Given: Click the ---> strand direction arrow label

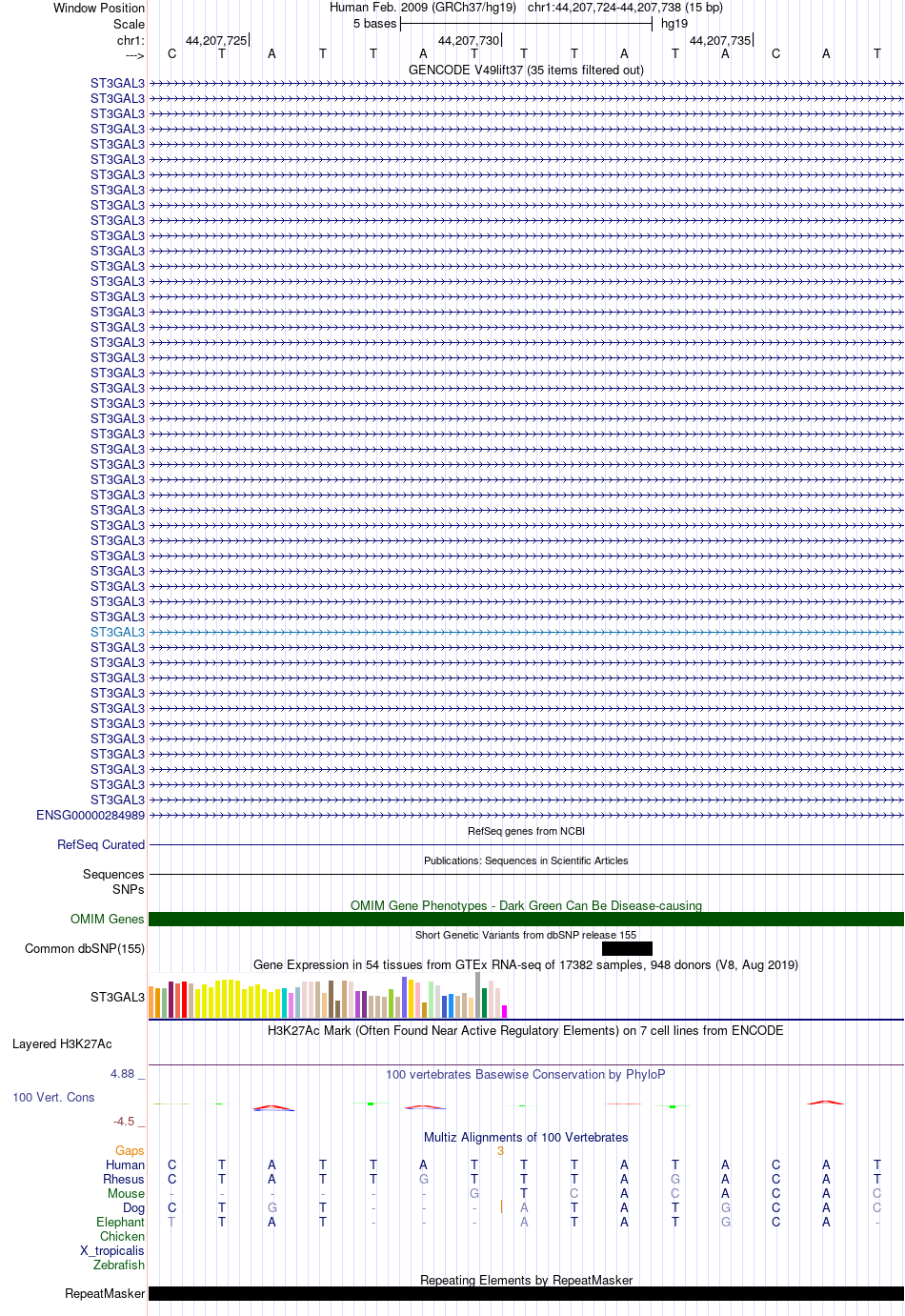Looking at the screenshot, I should (x=134, y=55).
